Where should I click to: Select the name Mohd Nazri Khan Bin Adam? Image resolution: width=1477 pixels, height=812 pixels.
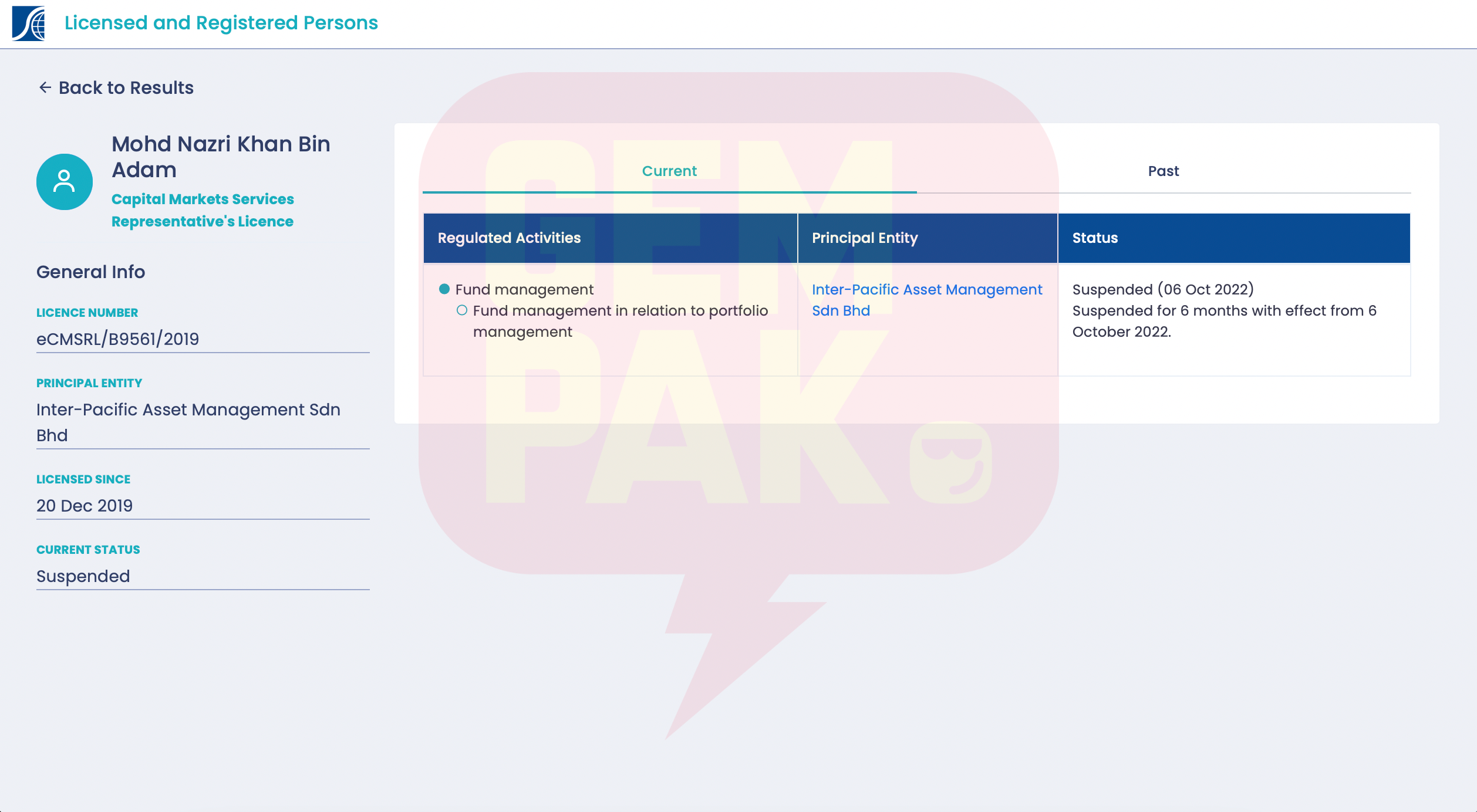[221, 157]
